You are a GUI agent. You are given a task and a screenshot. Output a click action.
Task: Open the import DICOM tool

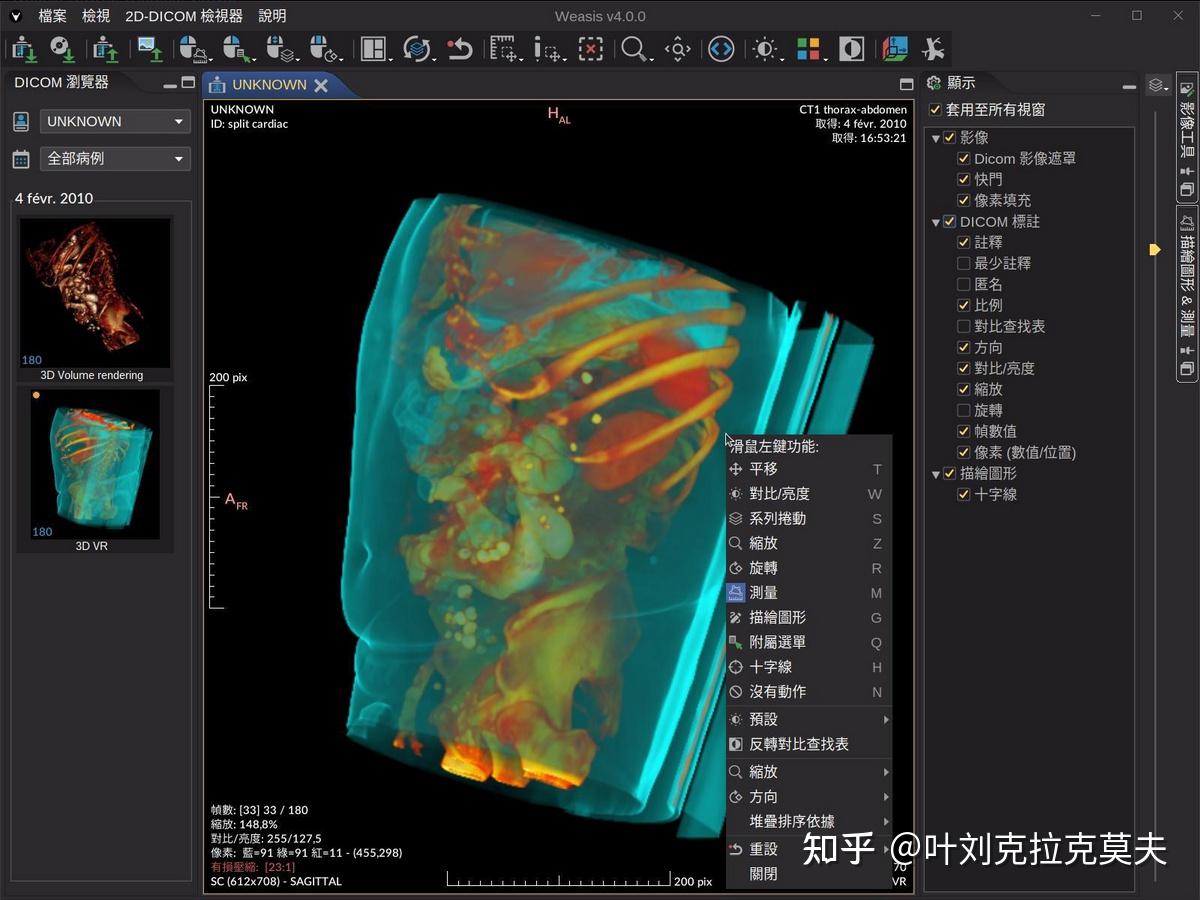point(22,48)
